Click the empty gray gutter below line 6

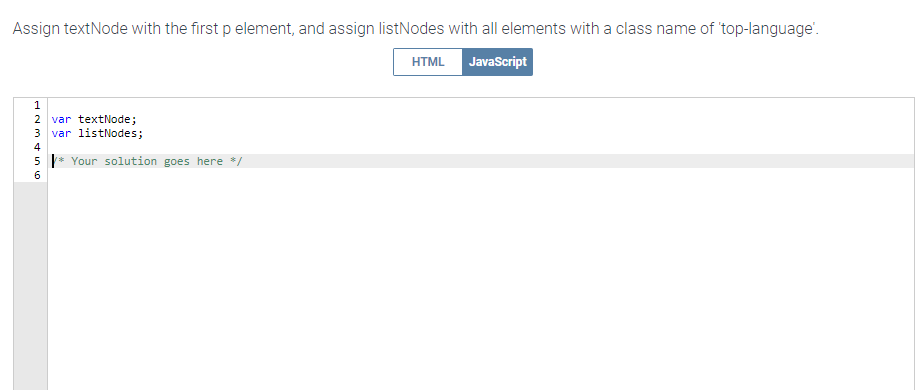[x=31, y=286]
